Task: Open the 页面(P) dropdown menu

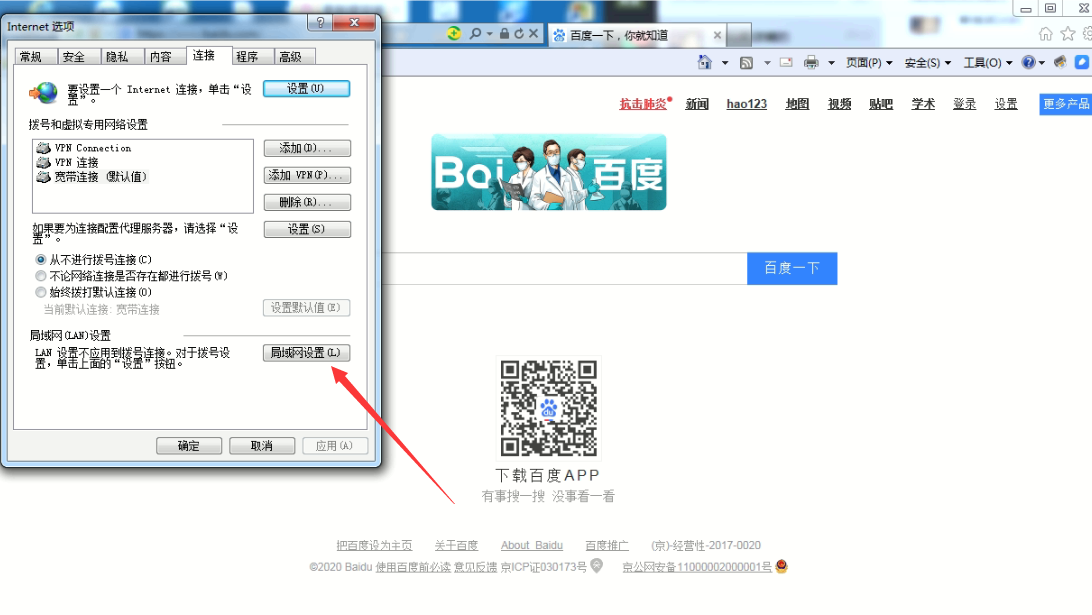Action: (869, 63)
